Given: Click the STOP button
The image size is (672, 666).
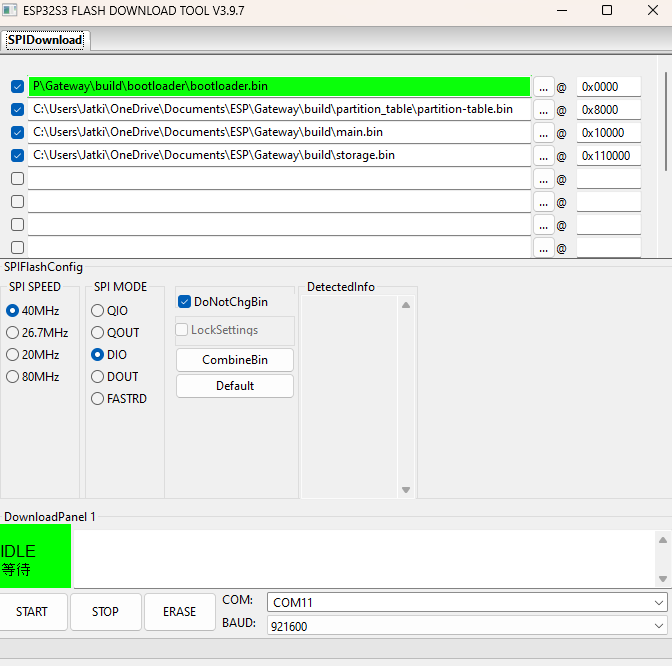Looking at the screenshot, I should 105,612.
